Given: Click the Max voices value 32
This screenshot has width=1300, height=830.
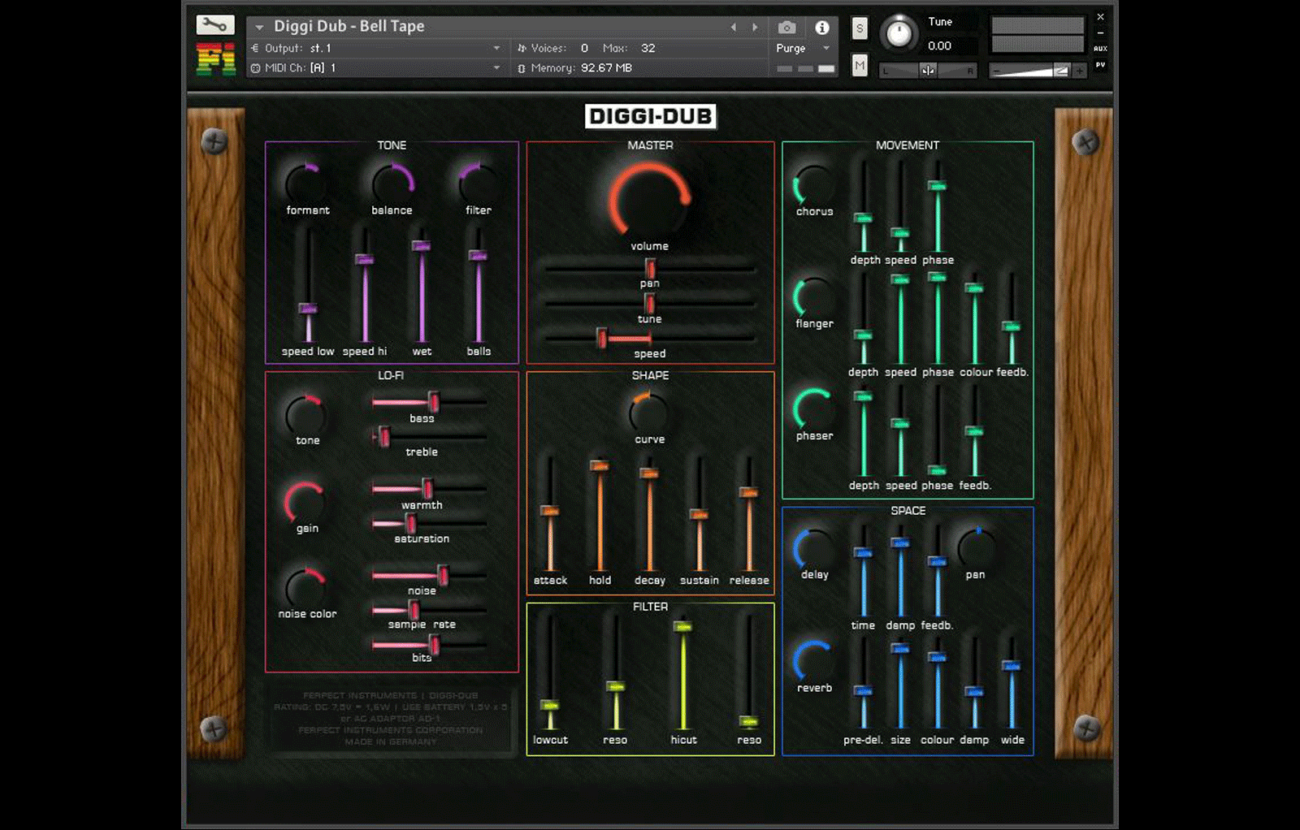Looking at the screenshot, I should 648,48.
